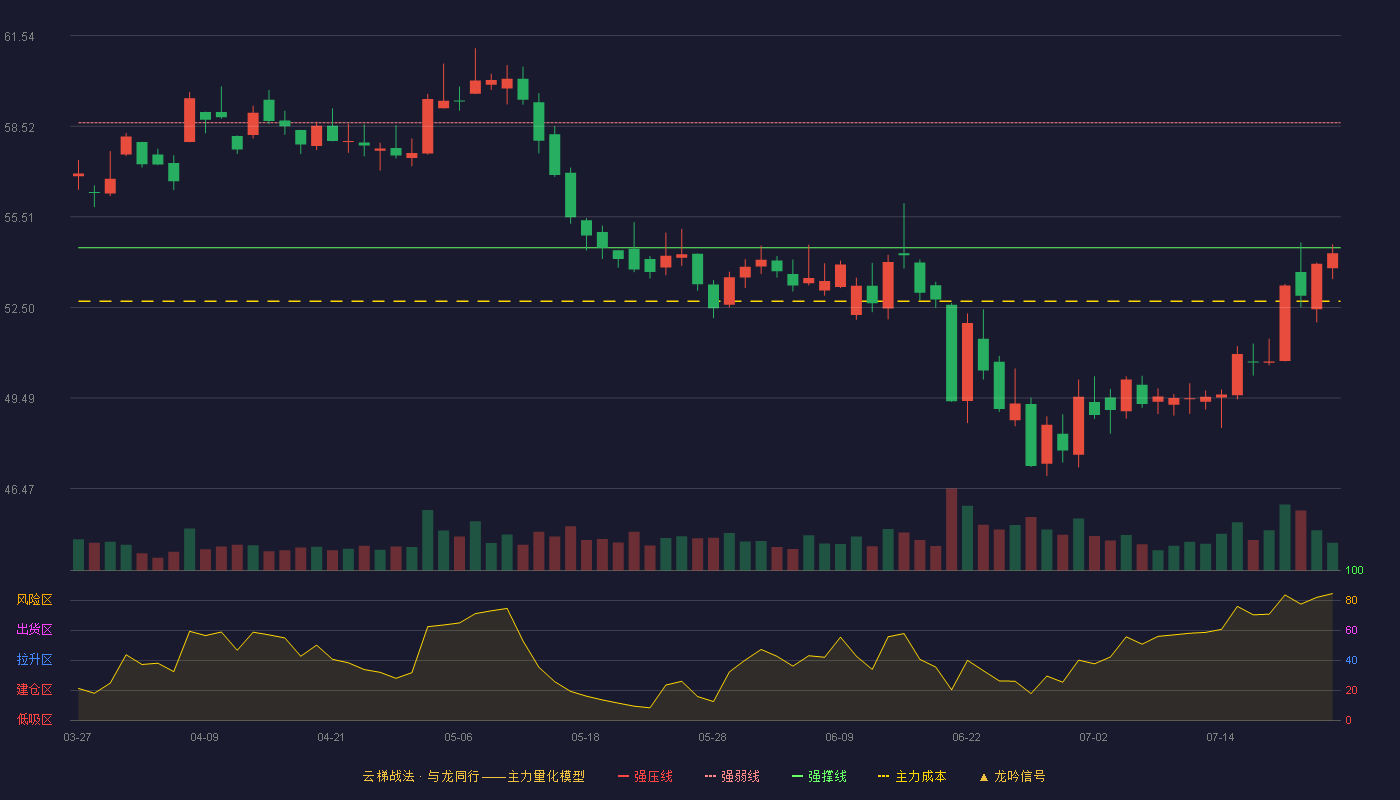
Task: Click the 建仓区 zone label
Action: pyautogui.click(x=34, y=690)
